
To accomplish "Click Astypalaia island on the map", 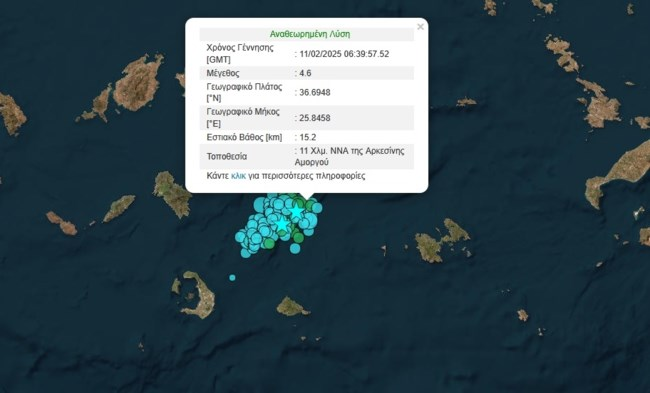I will click(x=442, y=241).
